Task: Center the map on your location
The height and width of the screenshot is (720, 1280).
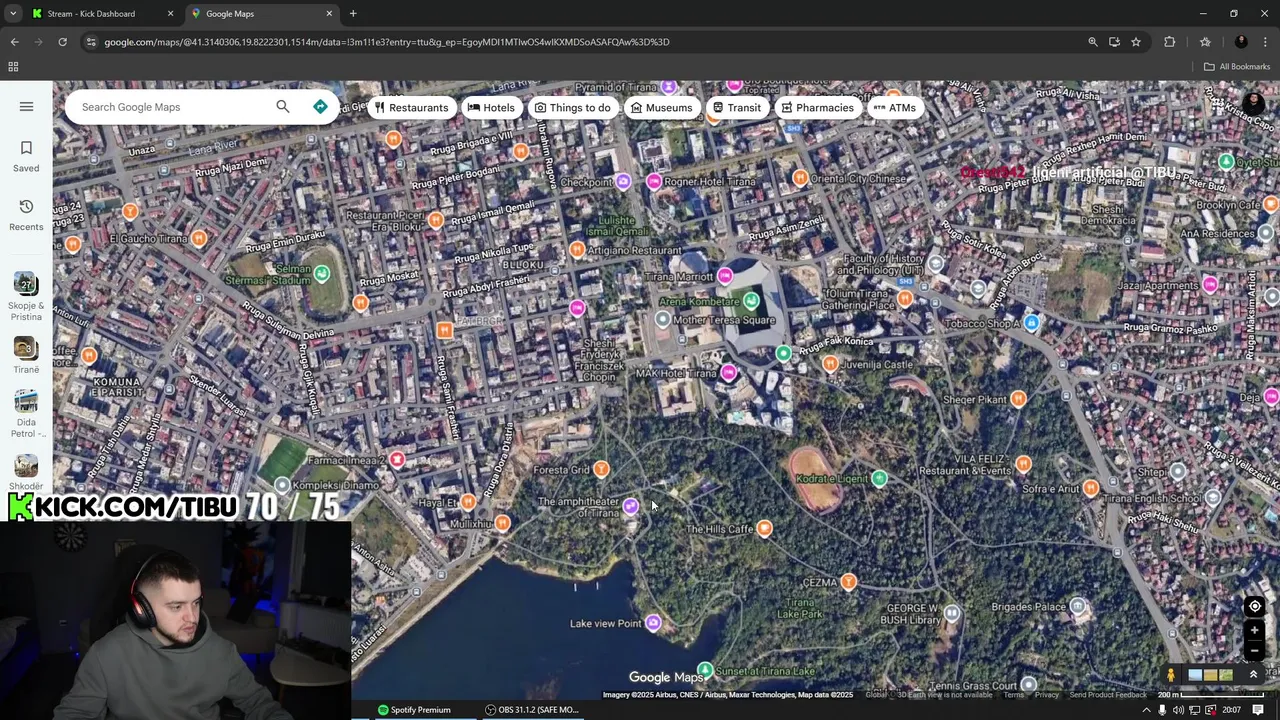Action: point(1254,606)
